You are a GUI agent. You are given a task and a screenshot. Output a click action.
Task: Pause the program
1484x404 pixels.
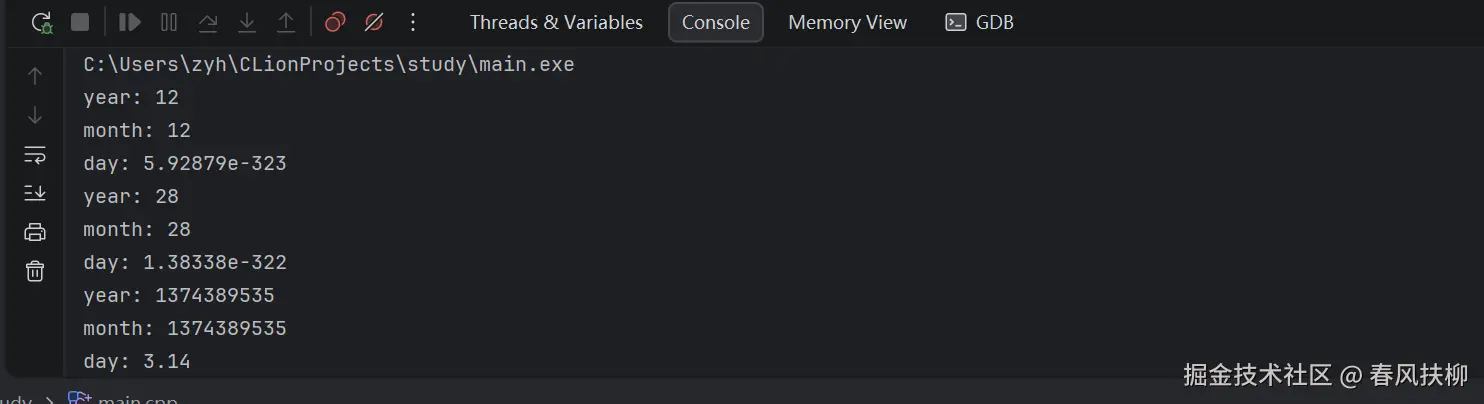click(x=169, y=22)
